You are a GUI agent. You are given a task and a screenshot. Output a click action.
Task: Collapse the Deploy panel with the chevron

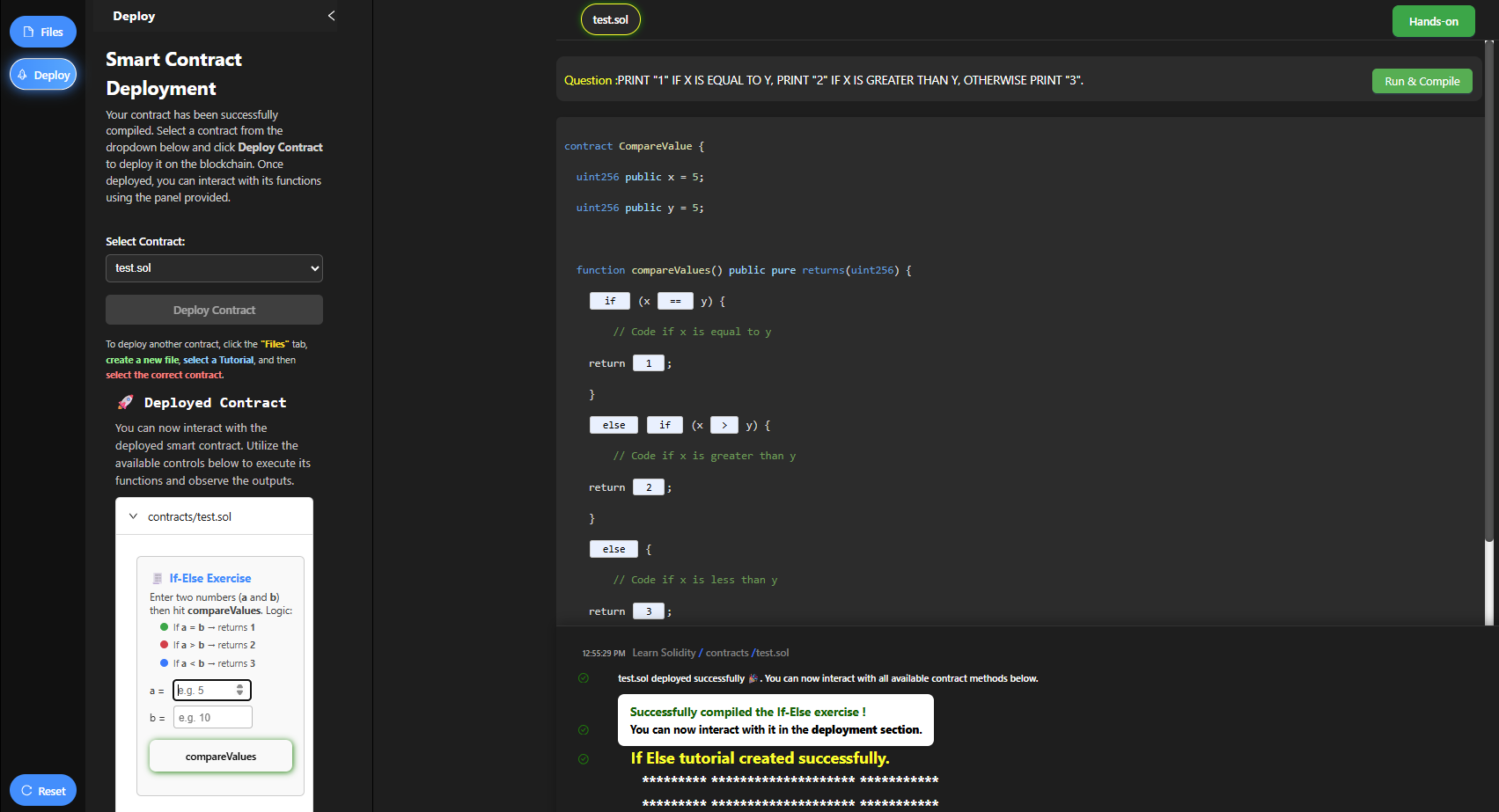coord(331,16)
